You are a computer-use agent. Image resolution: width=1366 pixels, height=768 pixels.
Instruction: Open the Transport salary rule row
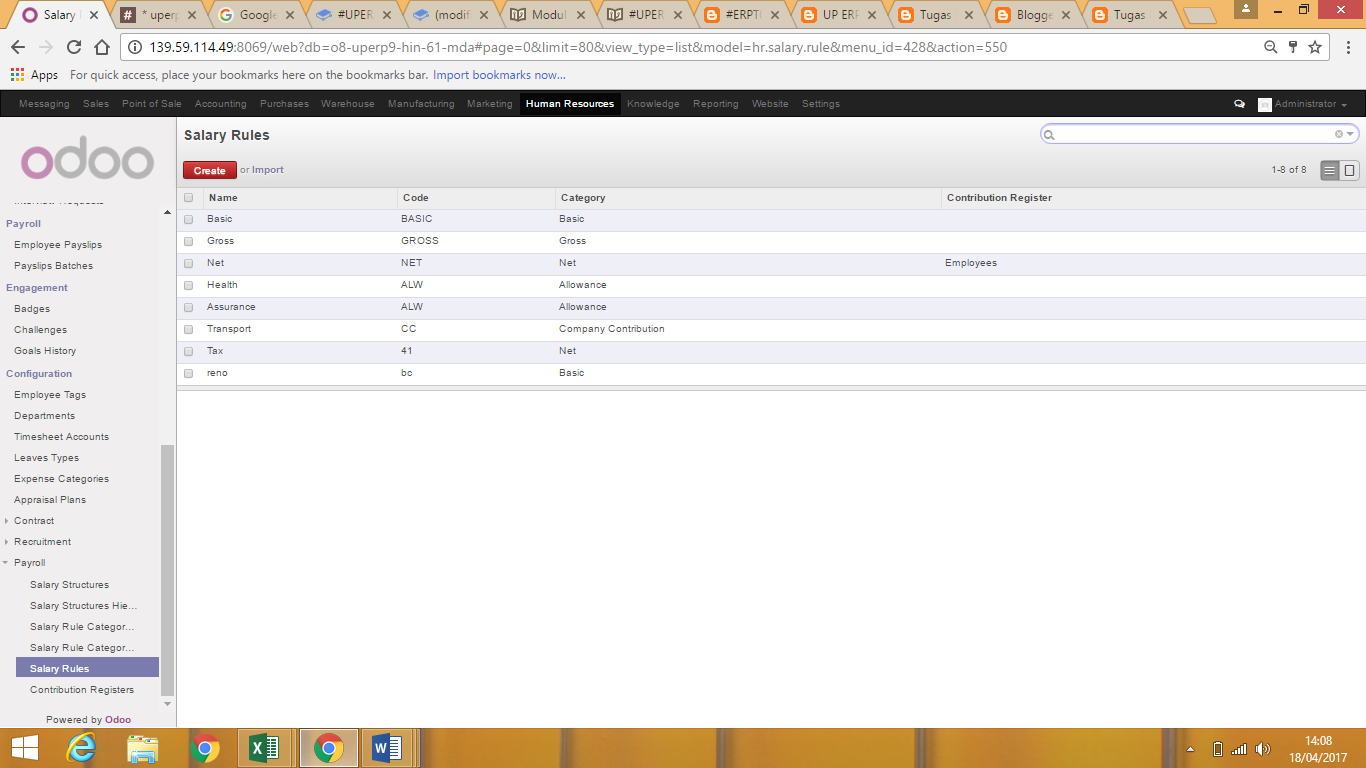(x=771, y=329)
